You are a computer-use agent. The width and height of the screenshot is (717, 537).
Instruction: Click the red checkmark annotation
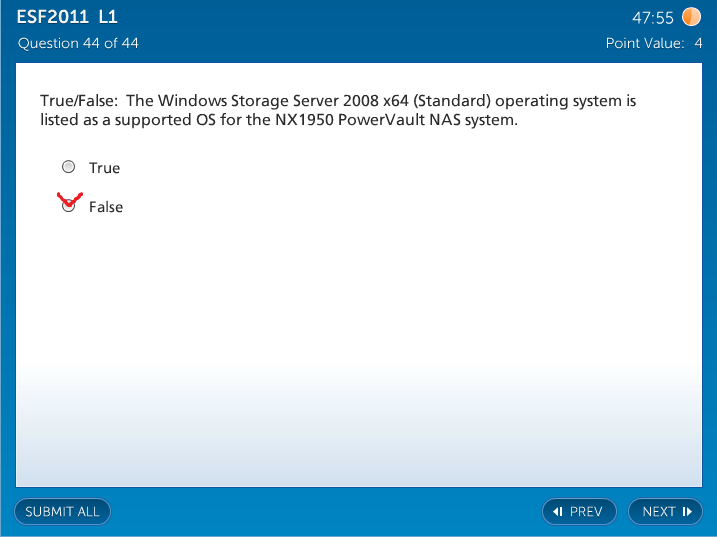coord(68,197)
